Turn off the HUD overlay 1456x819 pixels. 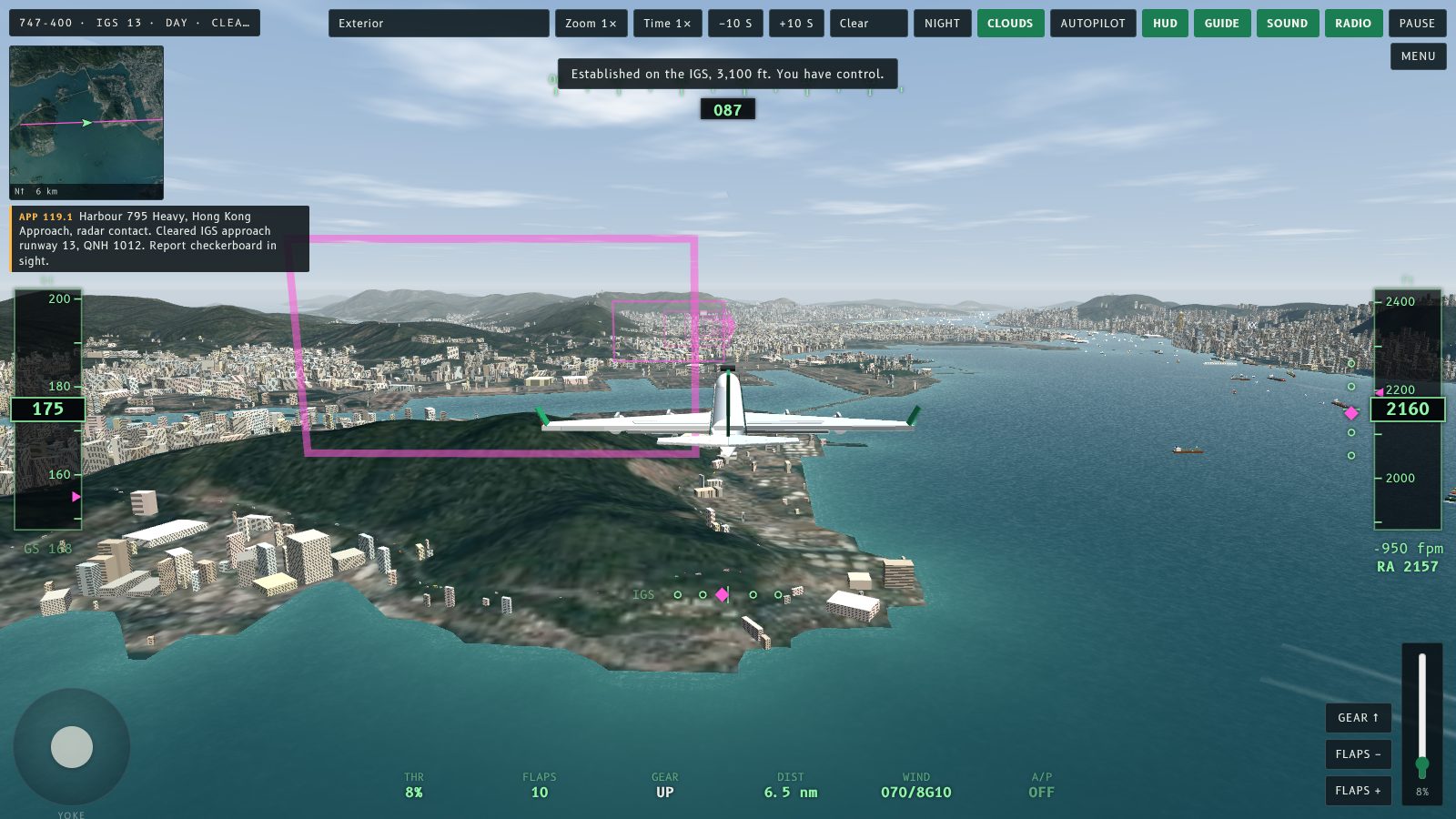click(1165, 24)
